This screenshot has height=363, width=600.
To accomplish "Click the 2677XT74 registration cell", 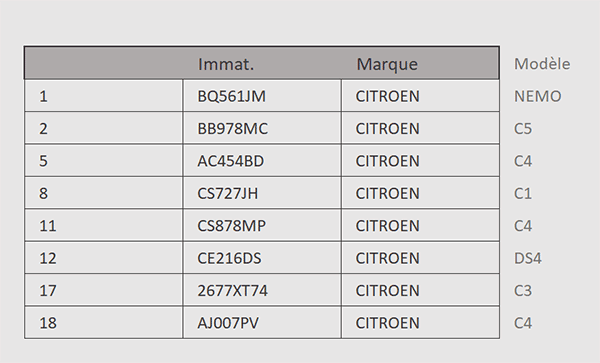I will point(262,290).
